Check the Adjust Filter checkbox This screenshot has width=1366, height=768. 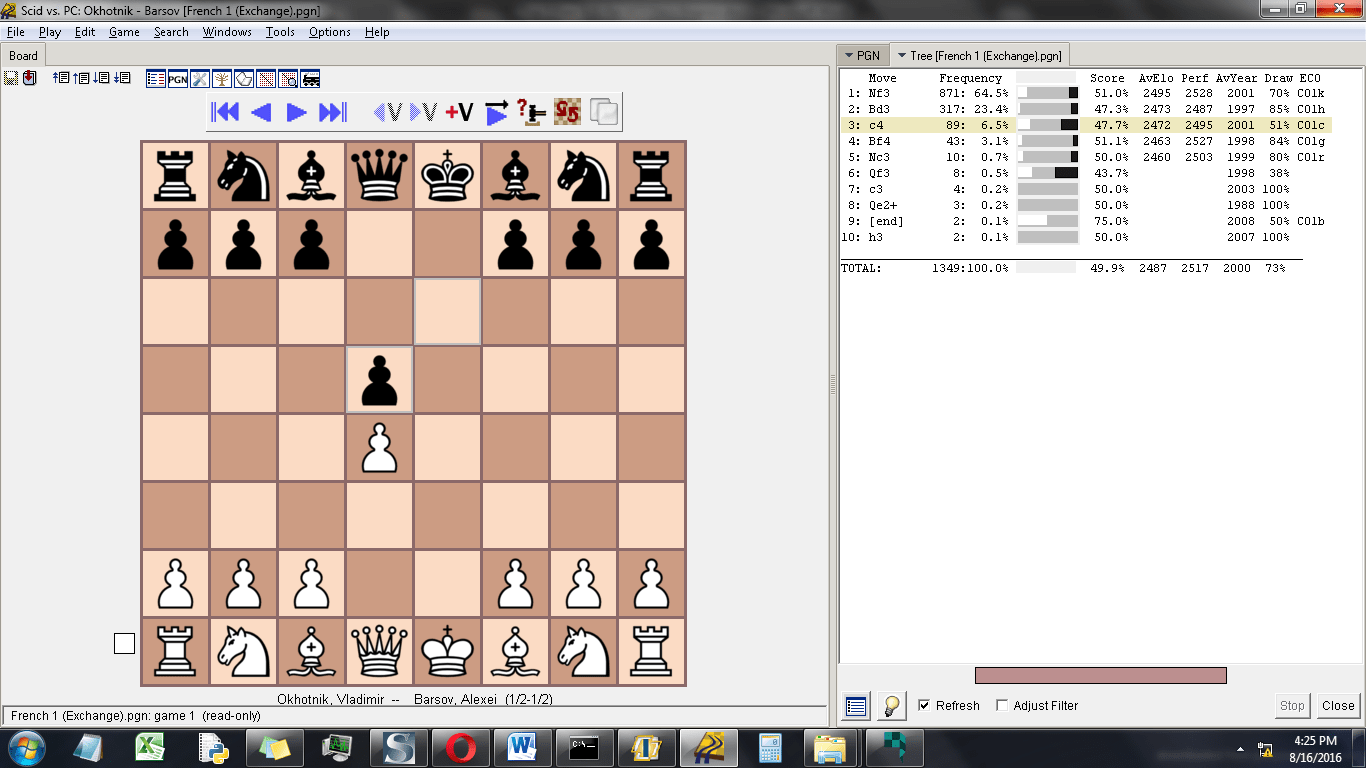1002,705
